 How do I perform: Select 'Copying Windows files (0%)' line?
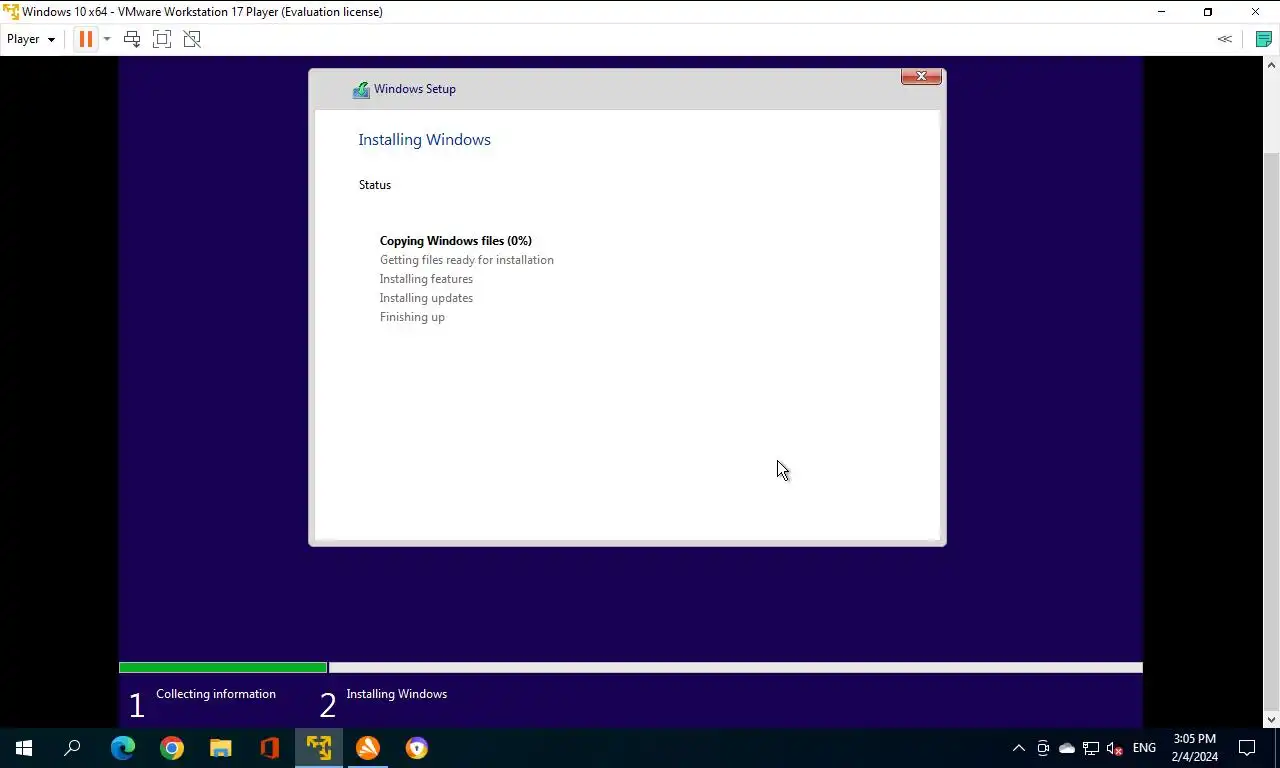[x=456, y=241]
